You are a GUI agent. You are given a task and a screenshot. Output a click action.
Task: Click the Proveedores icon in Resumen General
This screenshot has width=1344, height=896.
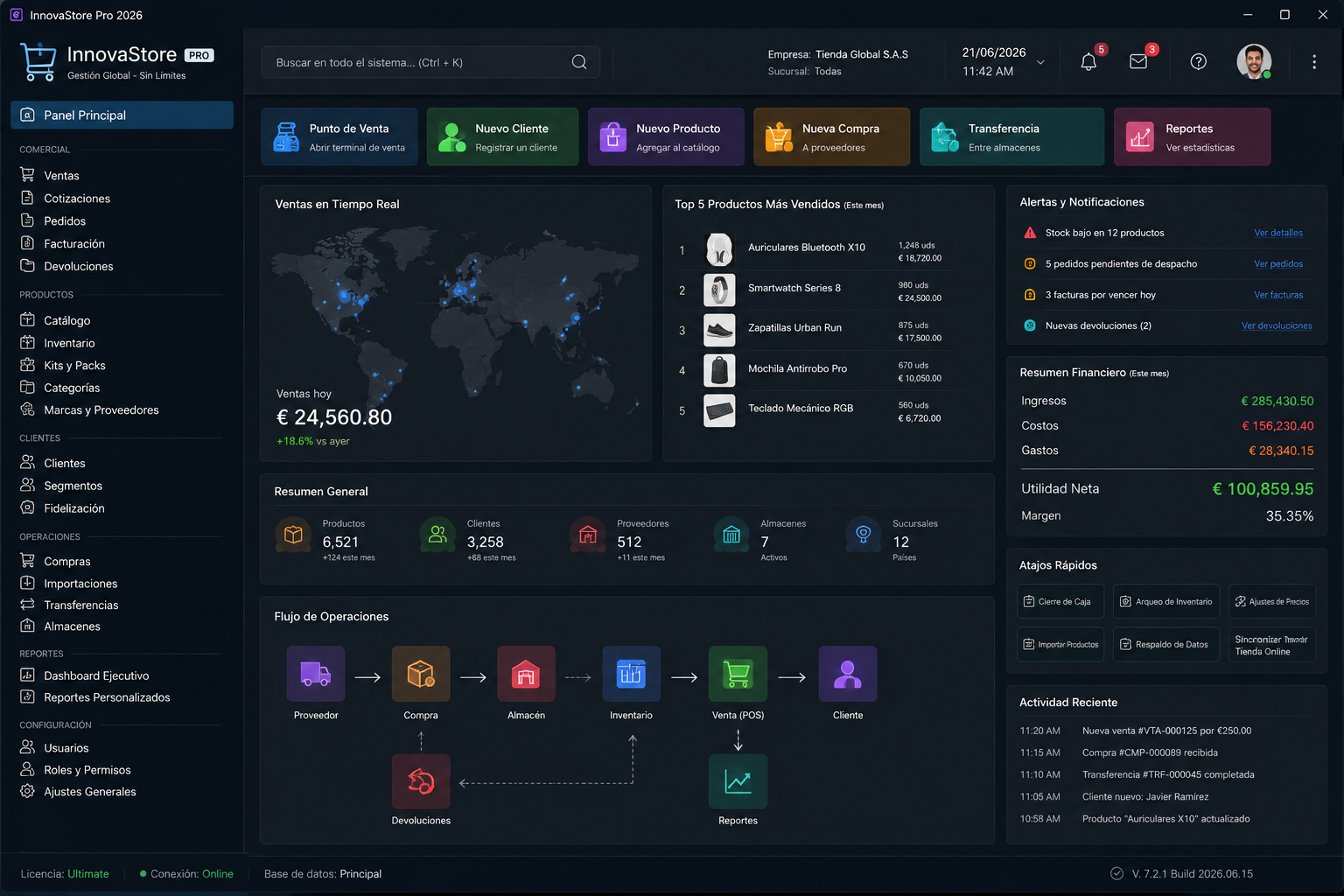[588, 535]
